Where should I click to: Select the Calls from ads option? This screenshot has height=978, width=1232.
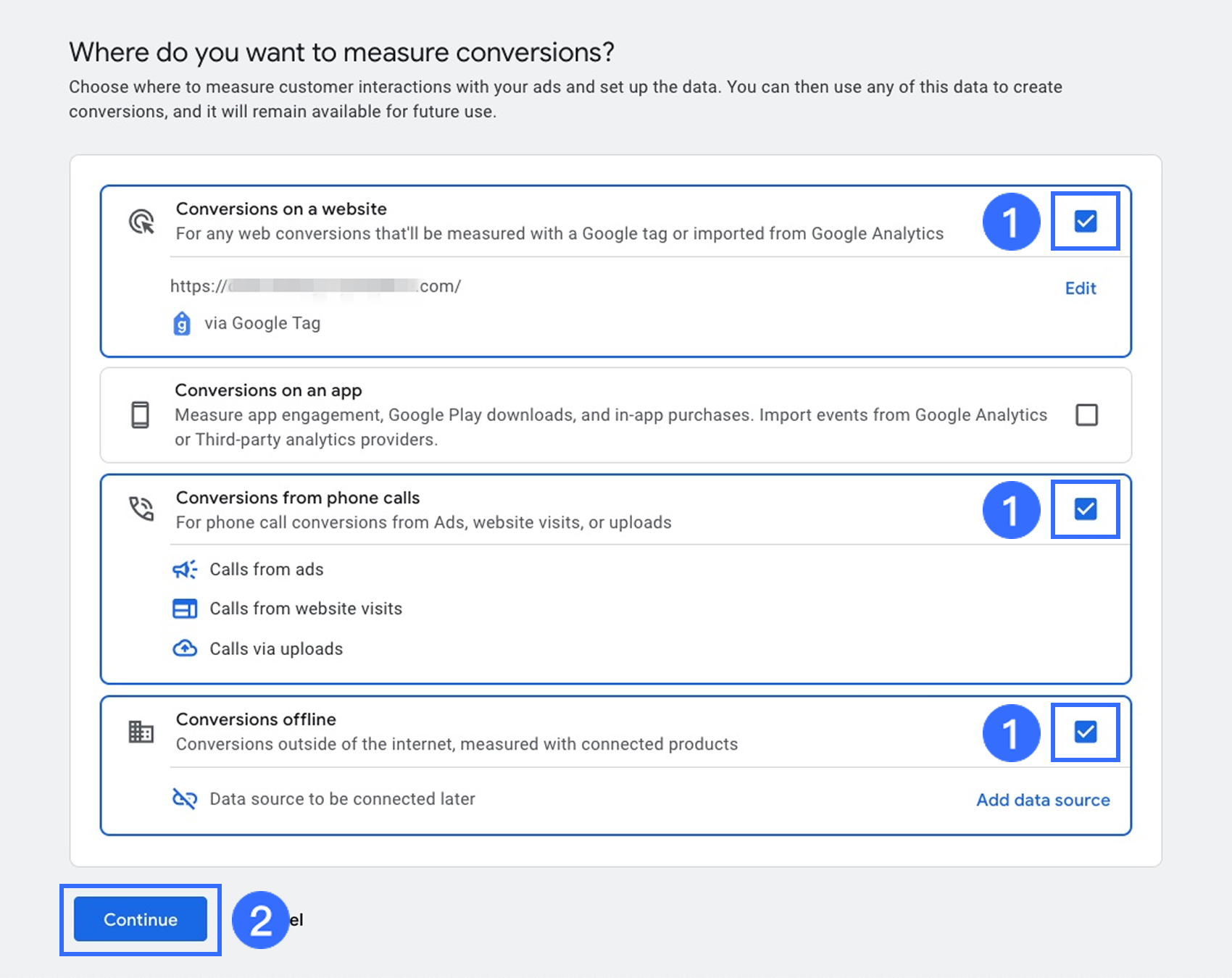click(x=267, y=569)
